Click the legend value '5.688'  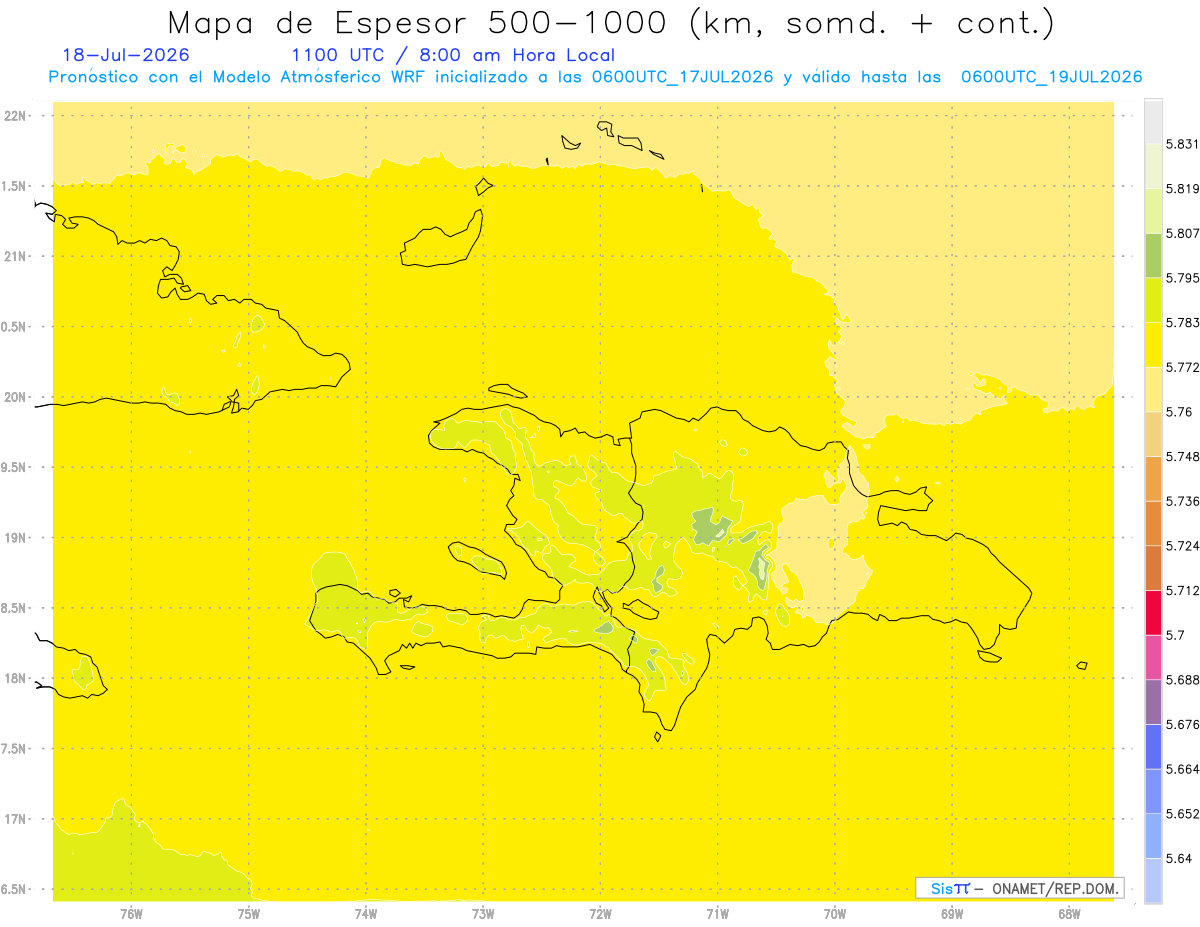click(1183, 680)
